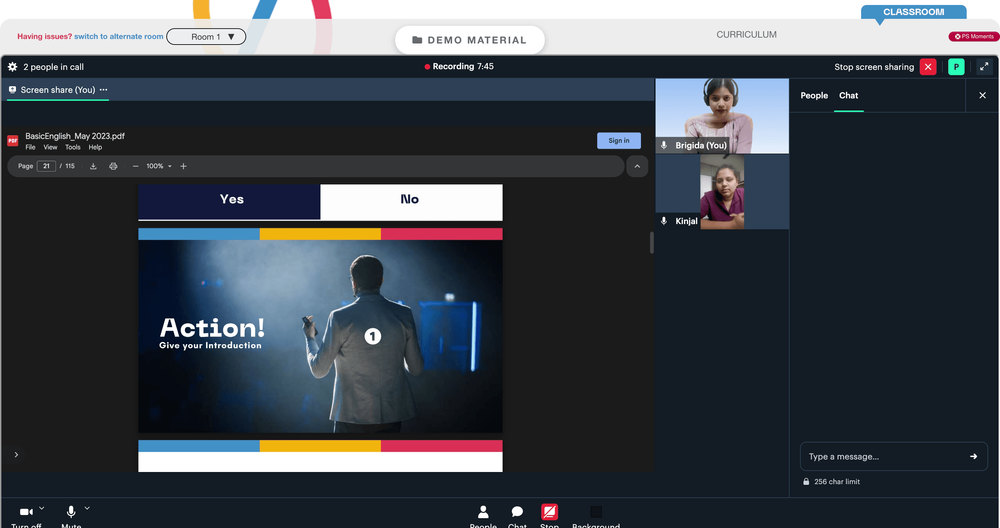Open Room 1 dropdown selector
Viewport: 1000px width, 528px height.
pos(206,36)
